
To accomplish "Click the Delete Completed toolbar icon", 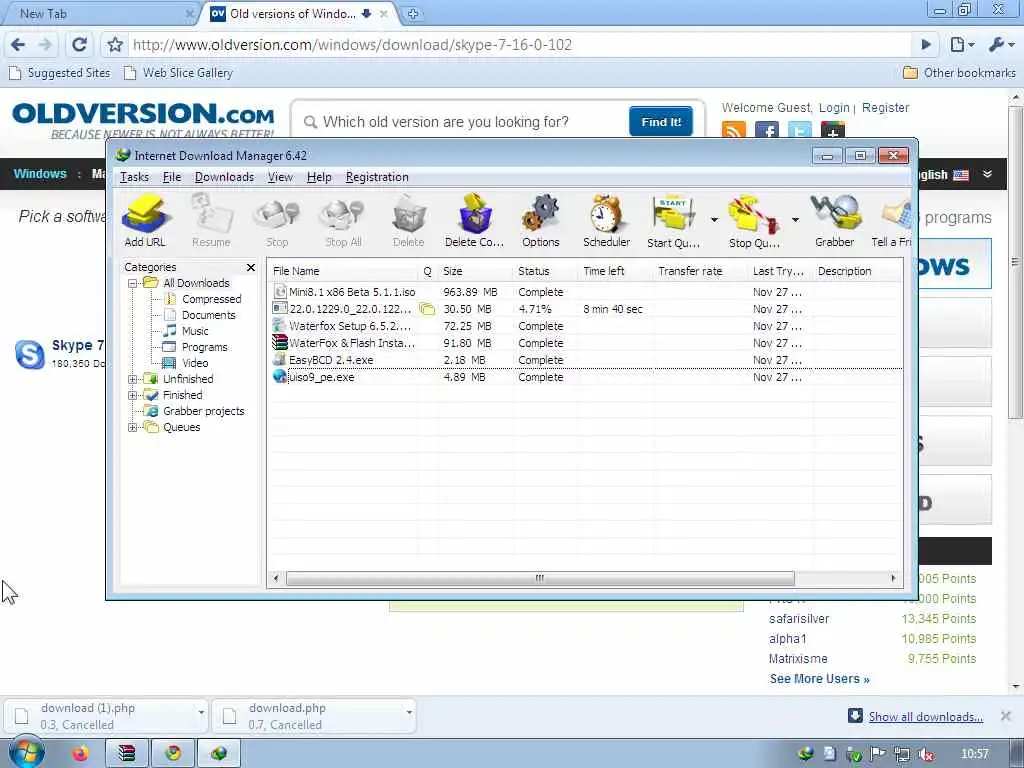I will [x=475, y=221].
